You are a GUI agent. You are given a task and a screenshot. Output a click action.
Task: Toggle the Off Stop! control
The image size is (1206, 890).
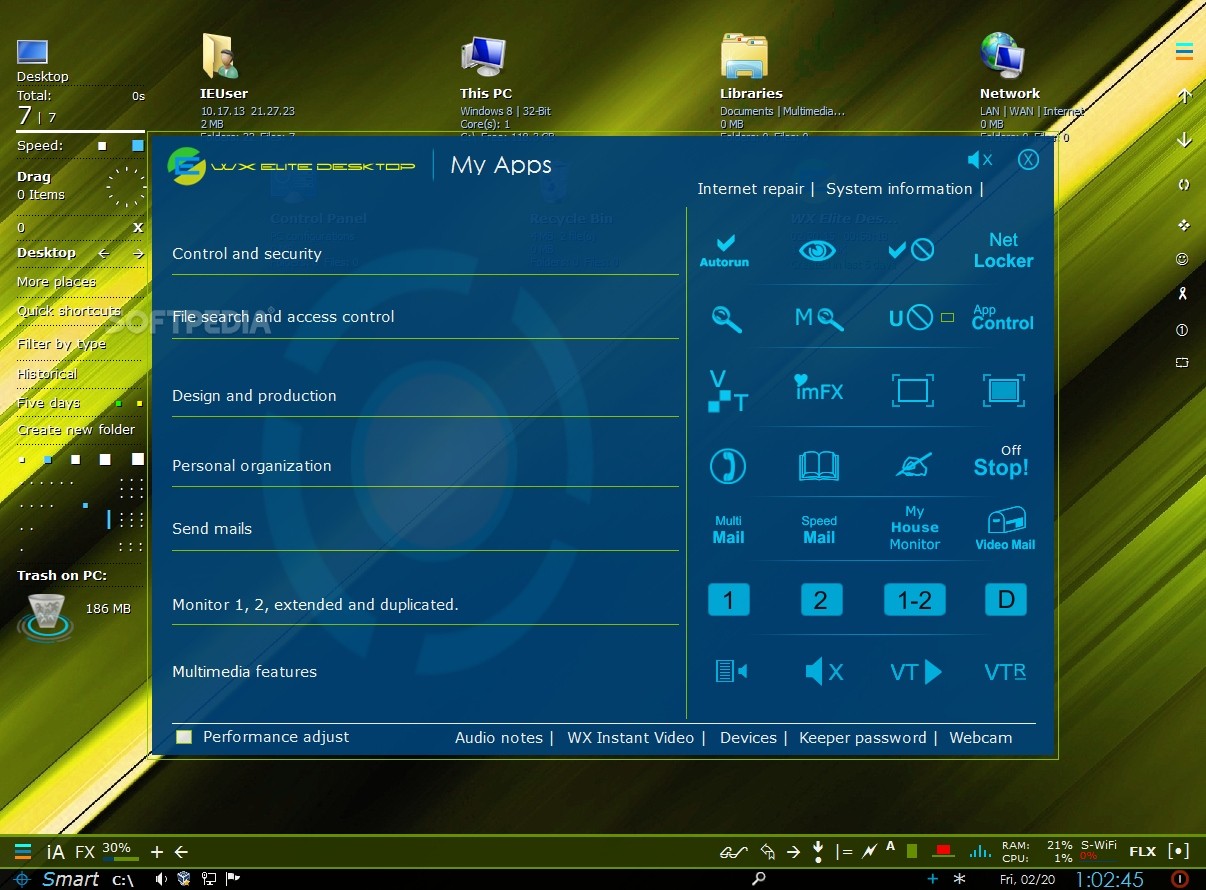pos(1001,461)
